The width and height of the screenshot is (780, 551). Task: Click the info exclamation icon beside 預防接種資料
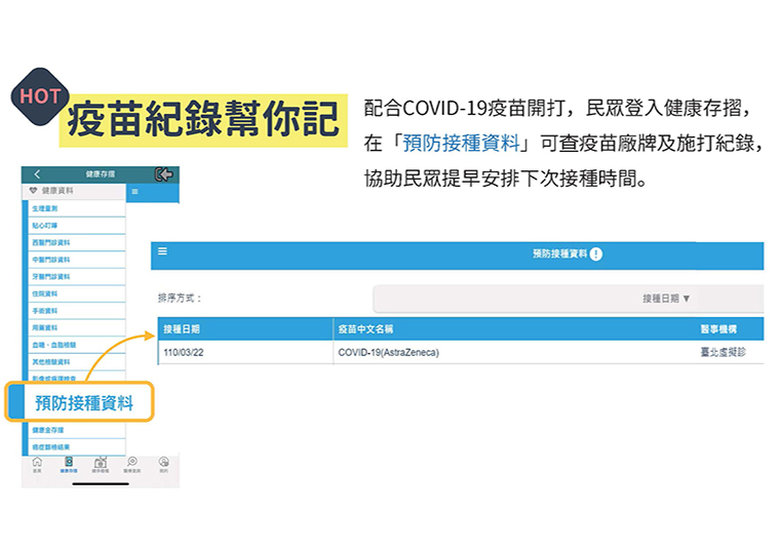click(x=596, y=254)
